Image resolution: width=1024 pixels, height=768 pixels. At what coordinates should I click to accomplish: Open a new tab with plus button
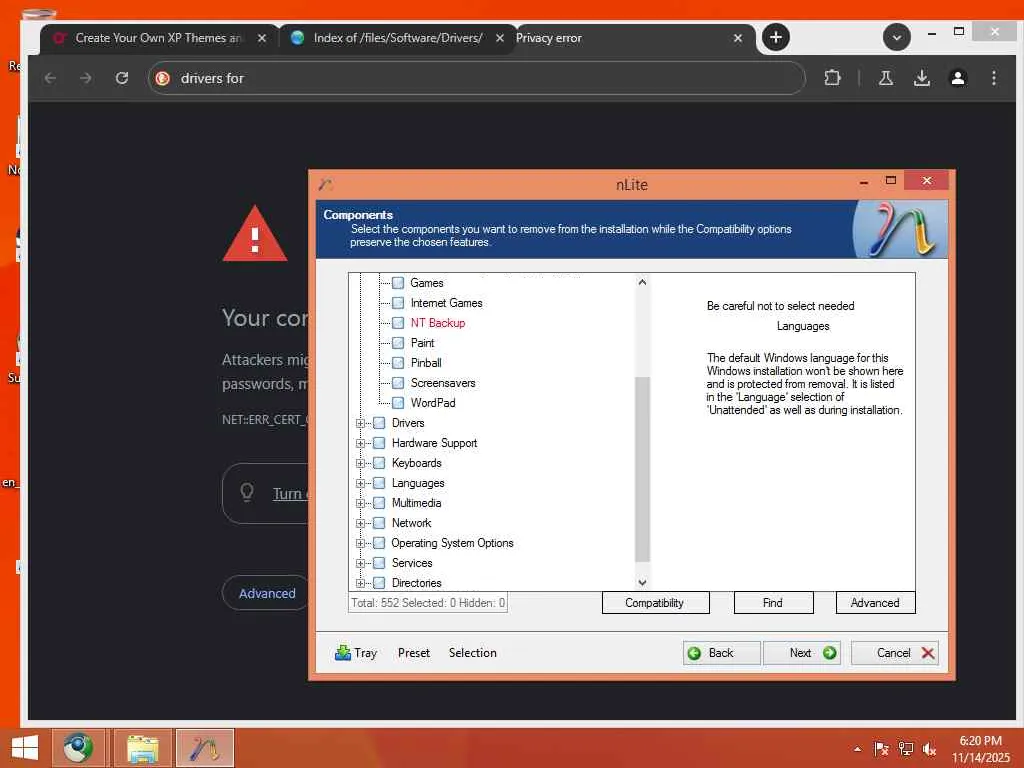point(775,37)
